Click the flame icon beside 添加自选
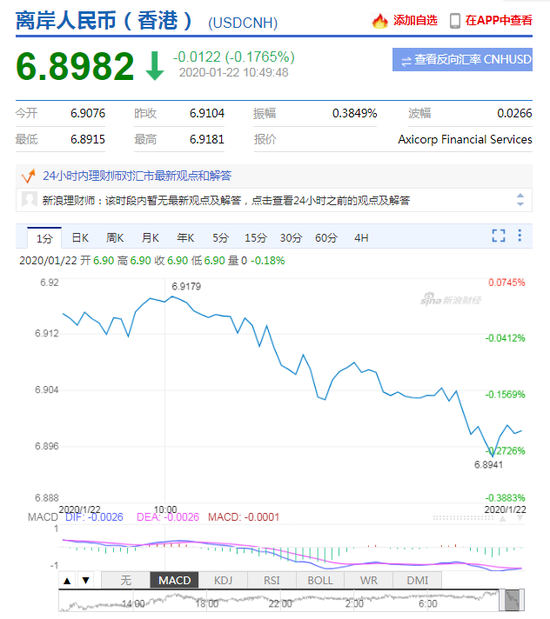 (380, 21)
